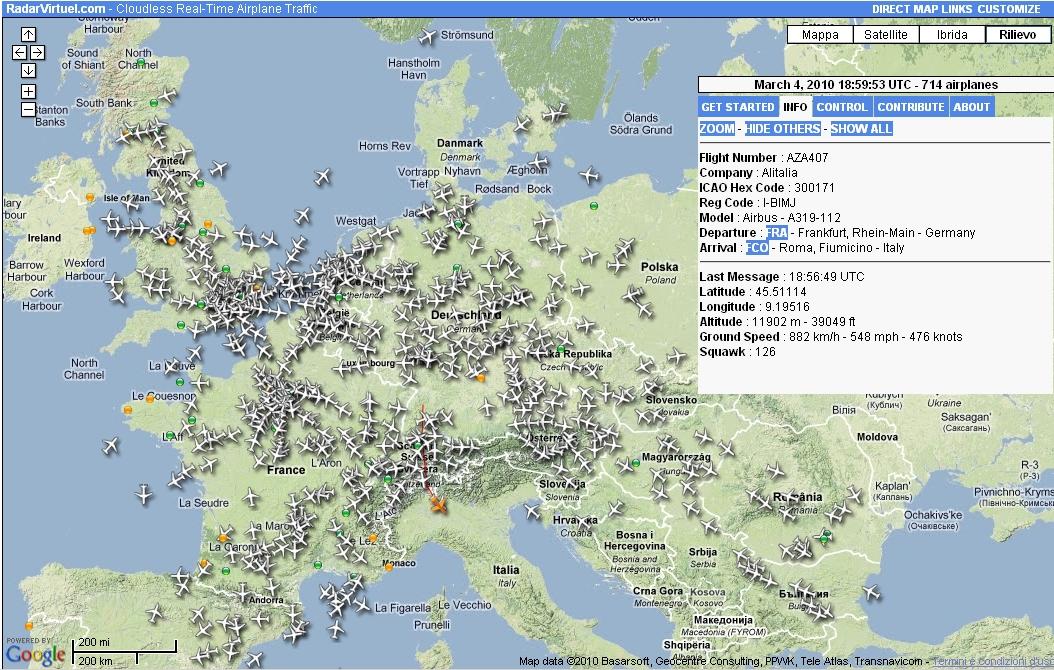1054x670 pixels.
Task: Zoom in using the plus button
Action: click(x=28, y=91)
